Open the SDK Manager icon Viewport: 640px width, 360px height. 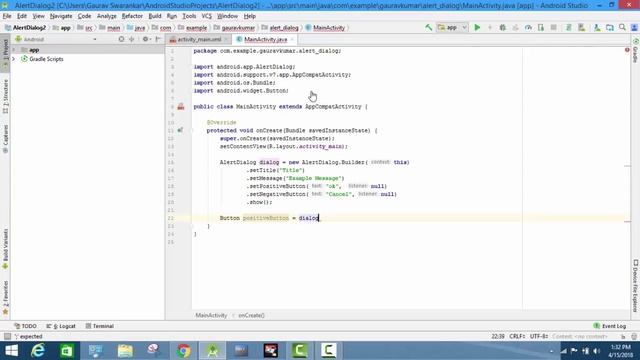[597, 27]
